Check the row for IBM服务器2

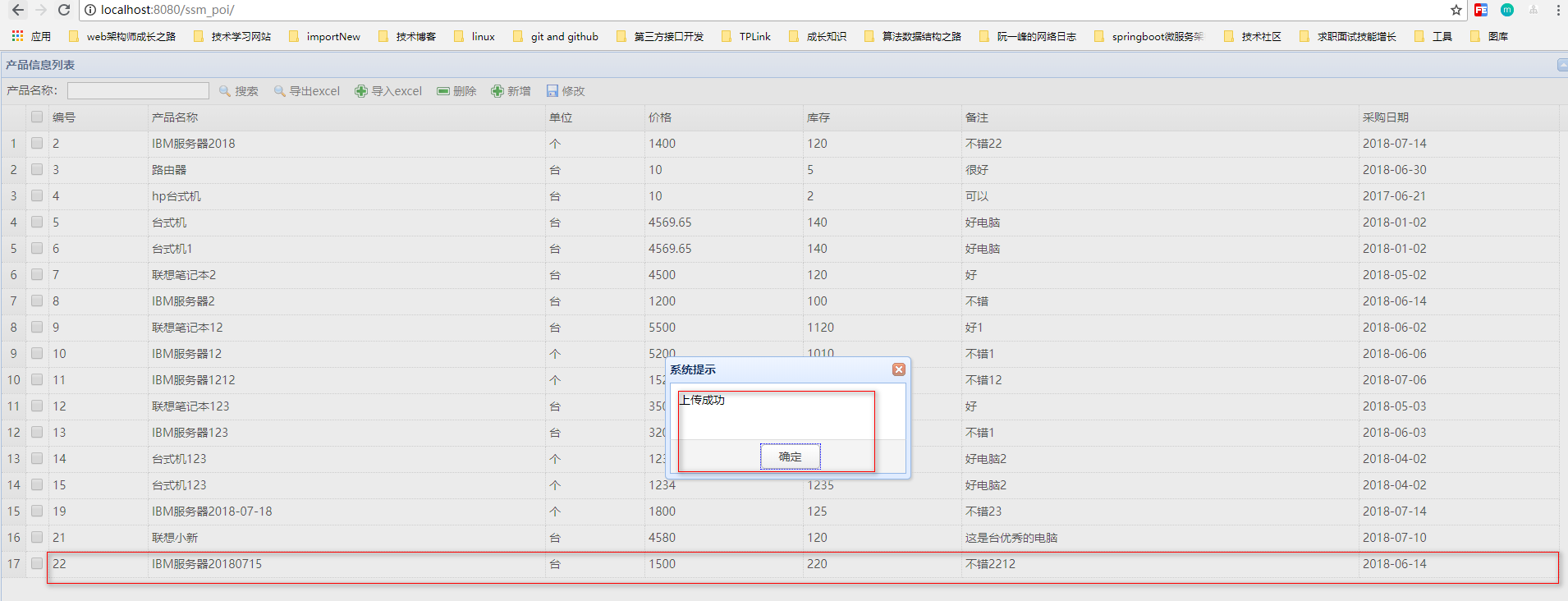(37, 300)
